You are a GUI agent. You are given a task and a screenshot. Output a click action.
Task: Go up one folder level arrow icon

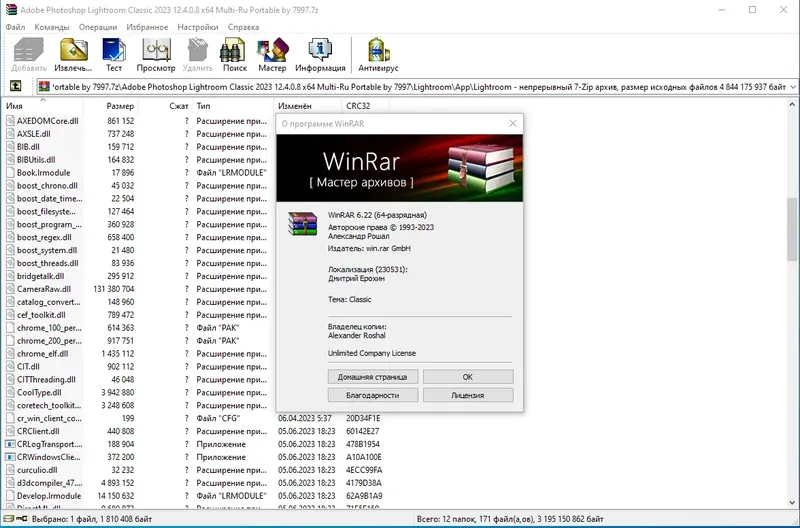16,86
